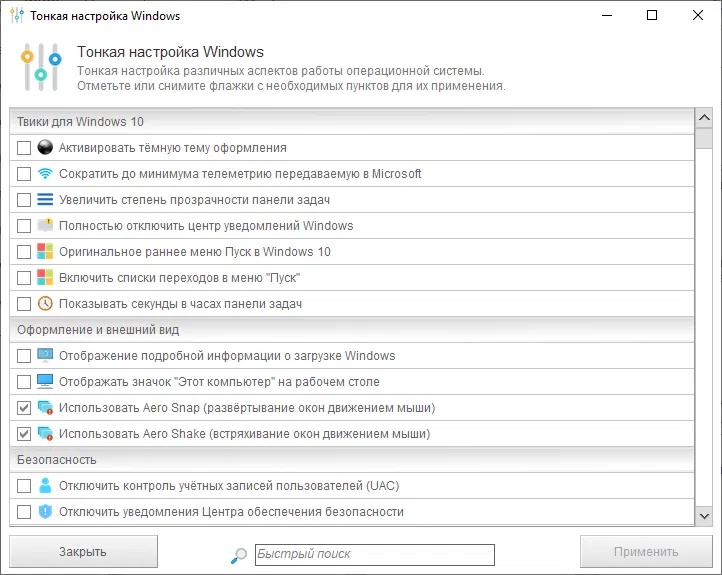Click text "Использовать Aero Snap"
The image size is (722, 575).
tap(129, 407)
